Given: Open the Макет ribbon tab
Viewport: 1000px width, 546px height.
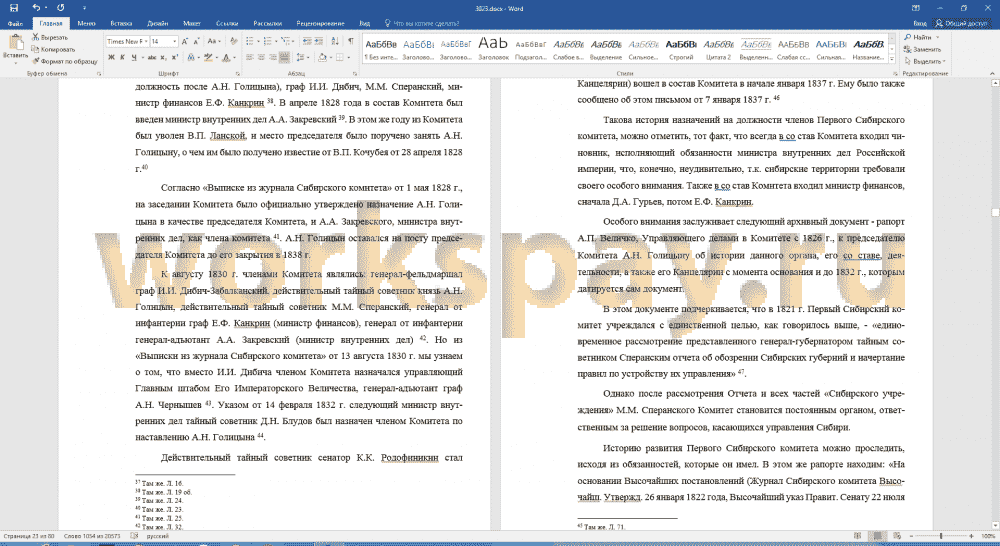Looking at the screenshot, I should coord(192,24).
